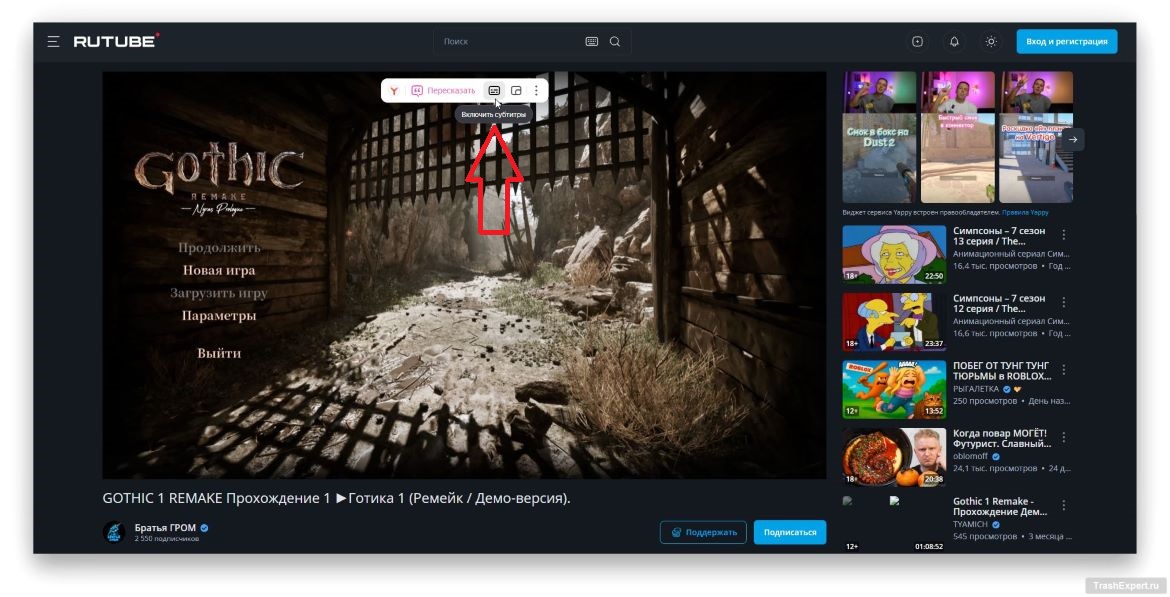This screenshot has width=1170, height=597.
Task: Open the РЫГАЛЕТКА channel link
Action: tap(975, 389)
